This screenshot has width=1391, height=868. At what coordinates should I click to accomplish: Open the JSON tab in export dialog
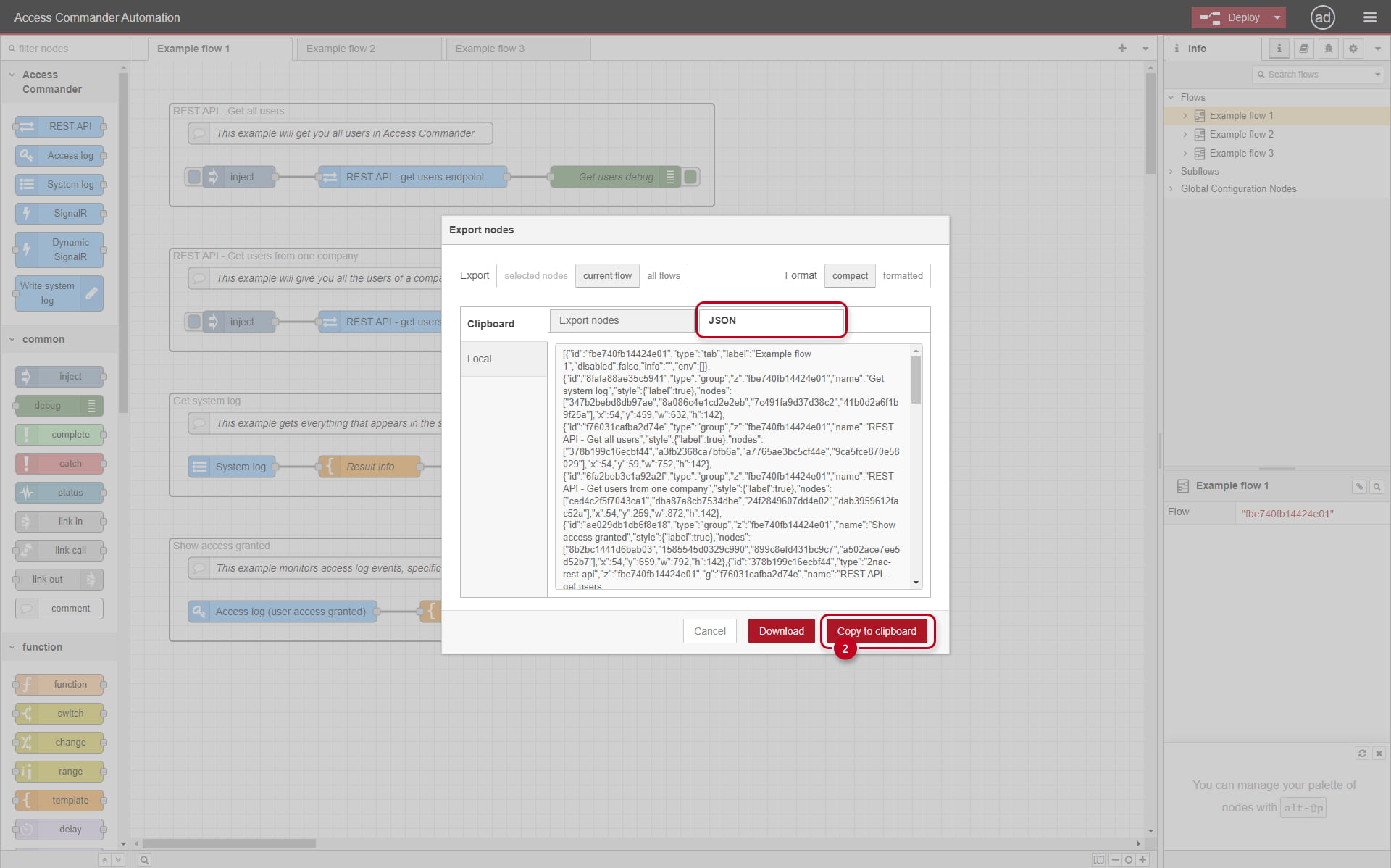pyautogui.click(x=771, y=320)
